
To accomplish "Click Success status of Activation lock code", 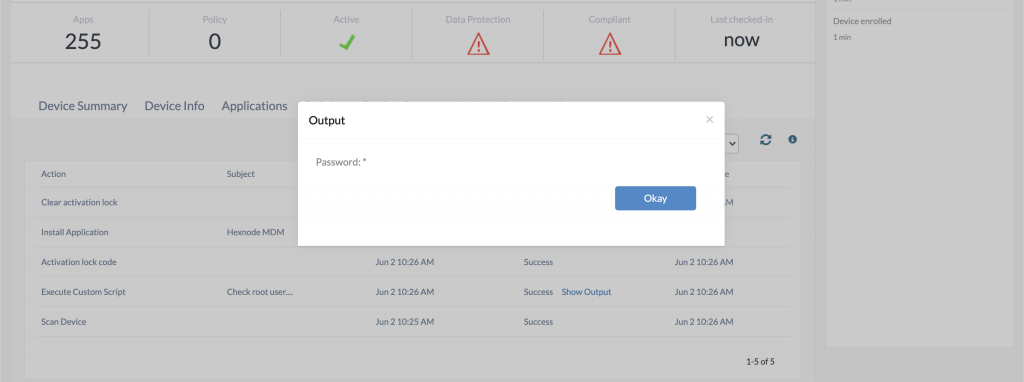I will [x=538, y=262].
